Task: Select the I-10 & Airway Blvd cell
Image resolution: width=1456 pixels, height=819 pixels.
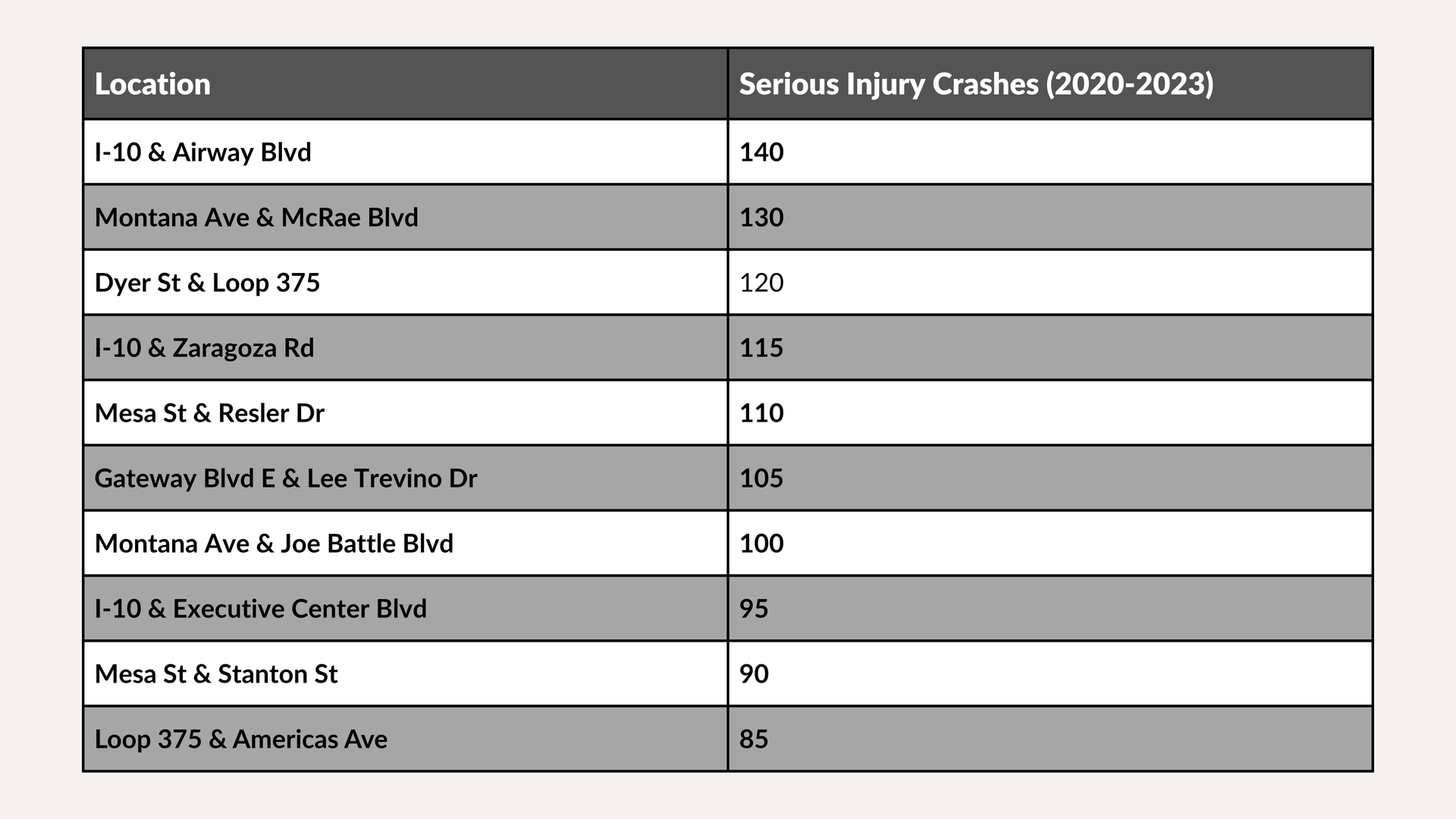Action: 406,152
